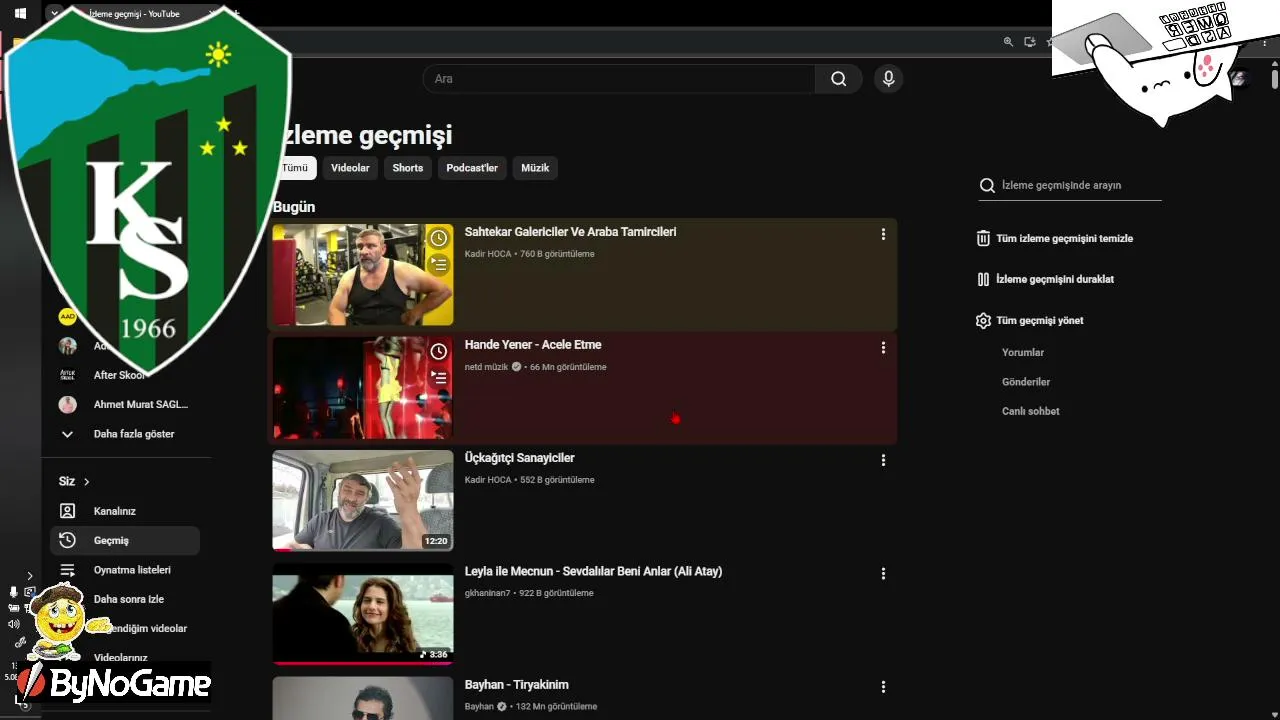This screenshot has height=720, width=1280.
Task: Open options menu for Sahtekar Galericiler video
Action: click(883, 234)
